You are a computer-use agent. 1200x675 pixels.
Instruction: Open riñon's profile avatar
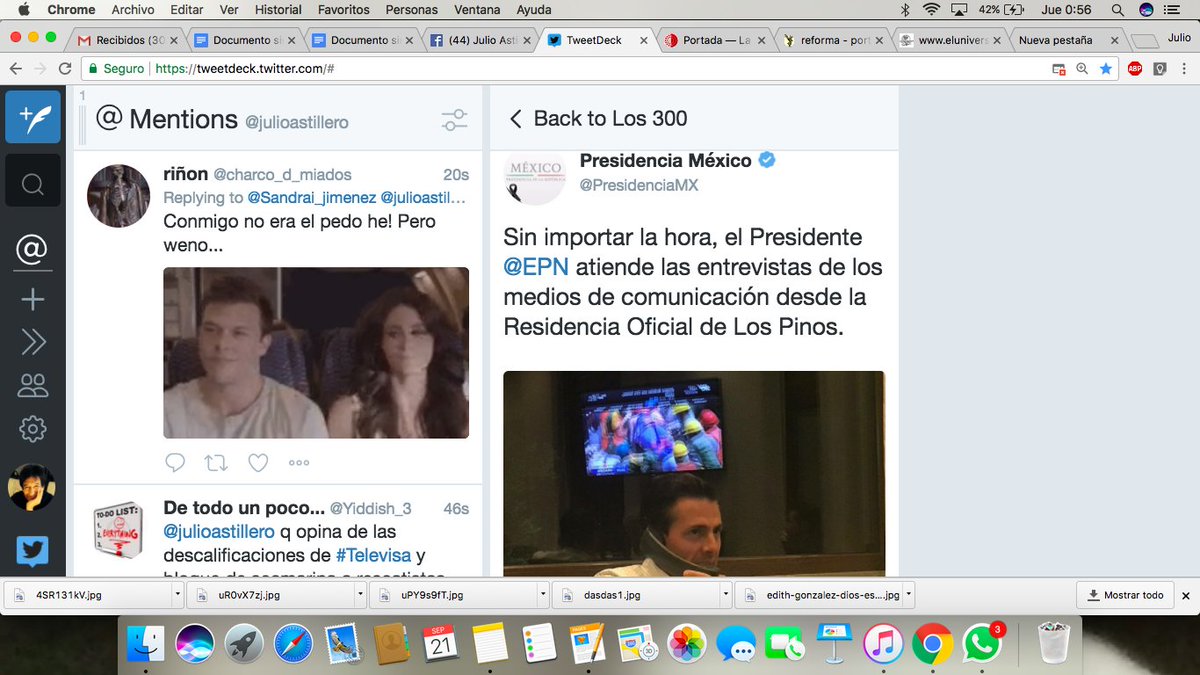tap(119, 195)
